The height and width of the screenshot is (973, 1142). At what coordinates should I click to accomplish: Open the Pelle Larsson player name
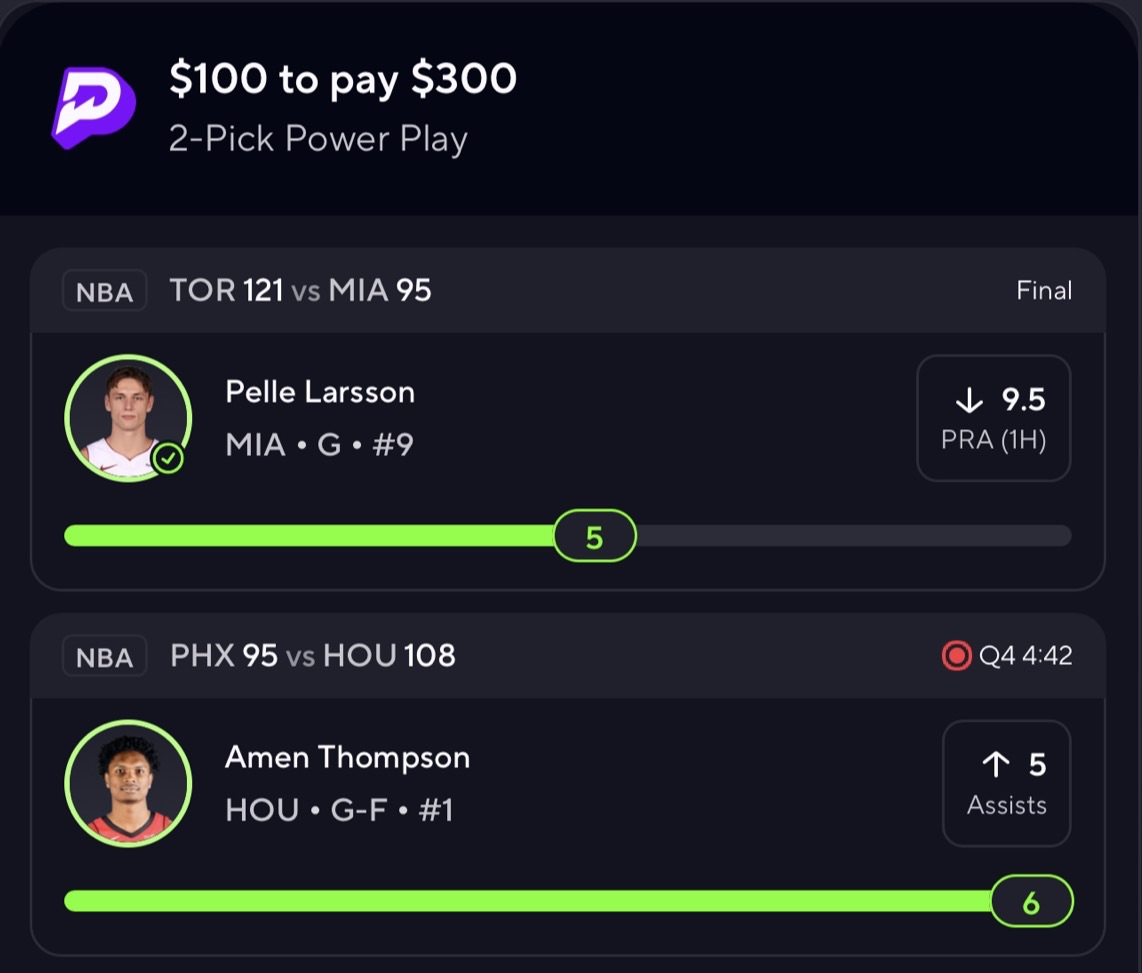[320, 391]
